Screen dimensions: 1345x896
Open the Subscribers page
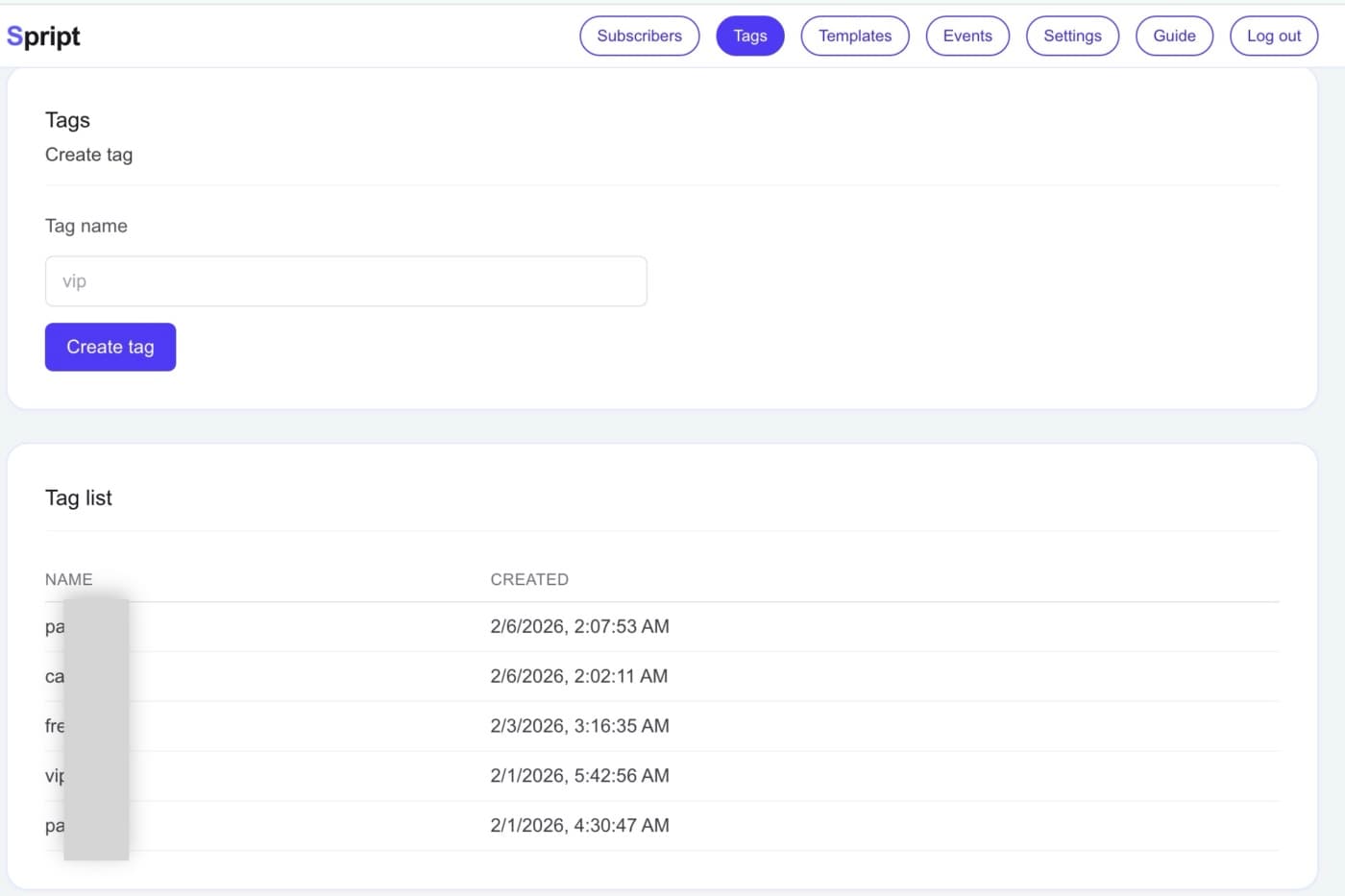pyautogui.click(x=639, y=36)
